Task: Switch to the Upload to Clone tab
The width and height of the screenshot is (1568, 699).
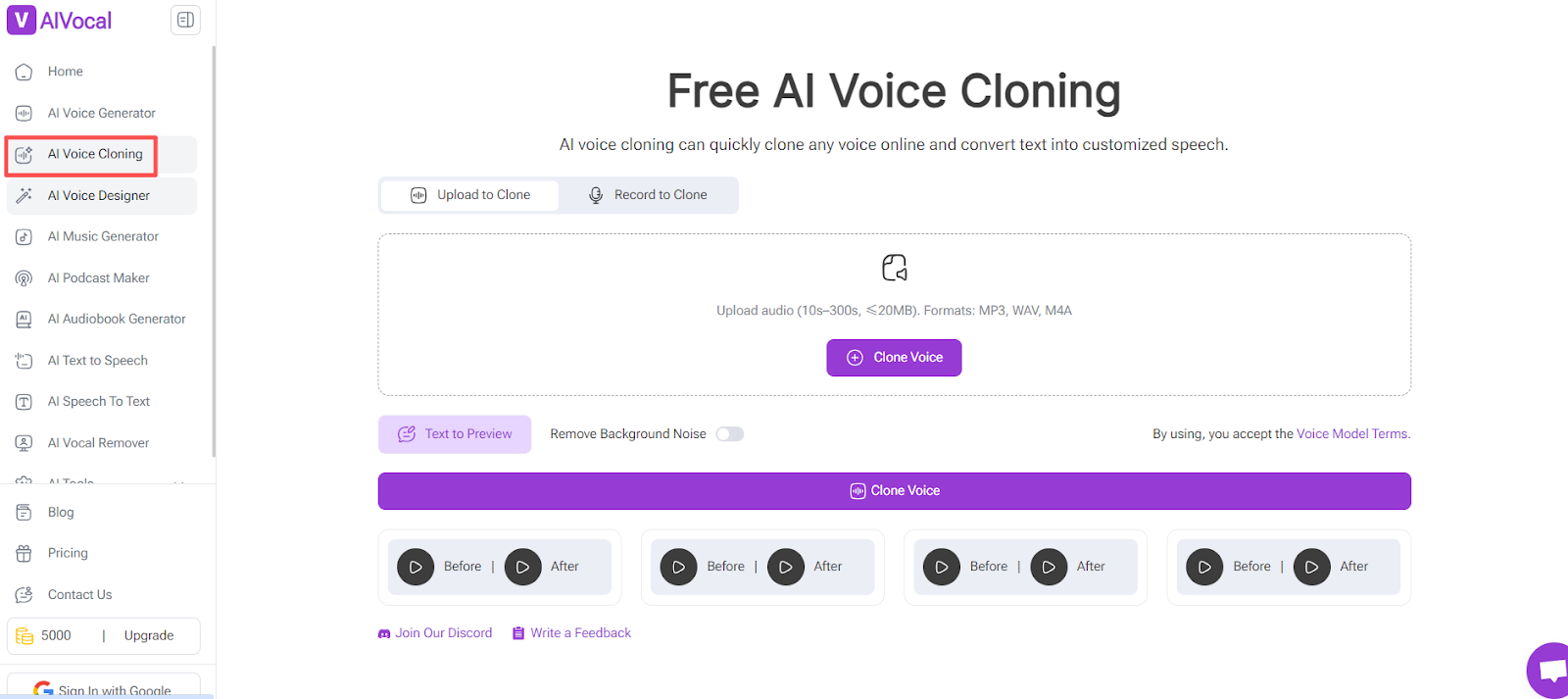Action: click(468, 194)
